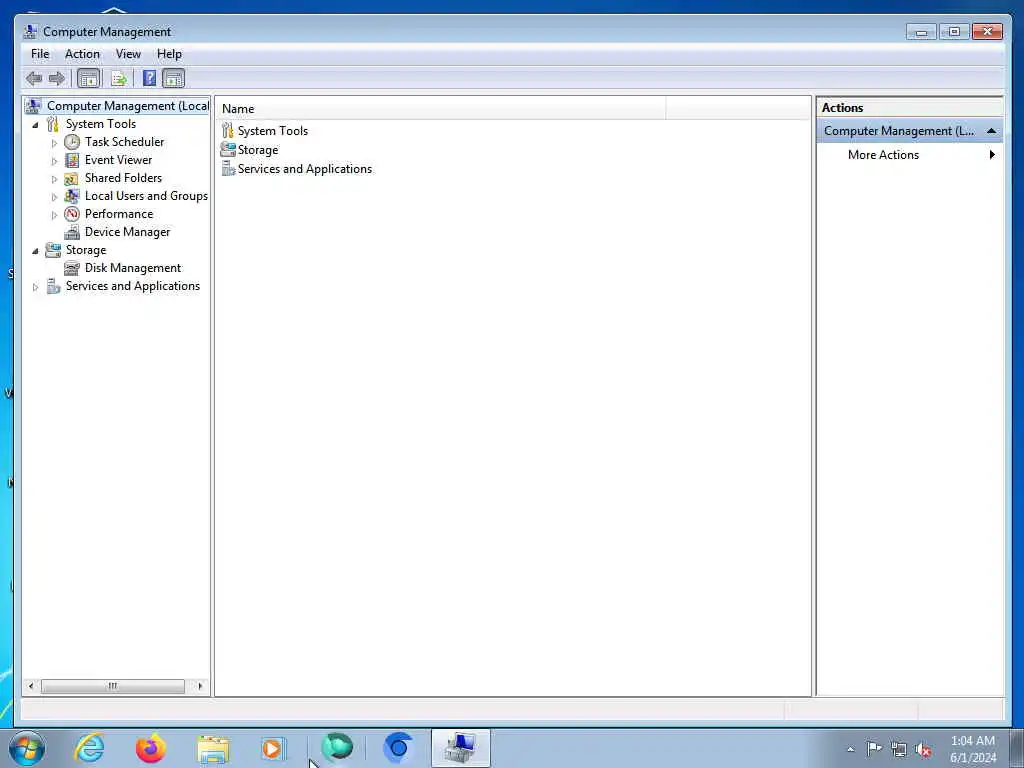
Task: Click the Export List toolbar icon
Action: pyautogui.click(x=119, y=79)
